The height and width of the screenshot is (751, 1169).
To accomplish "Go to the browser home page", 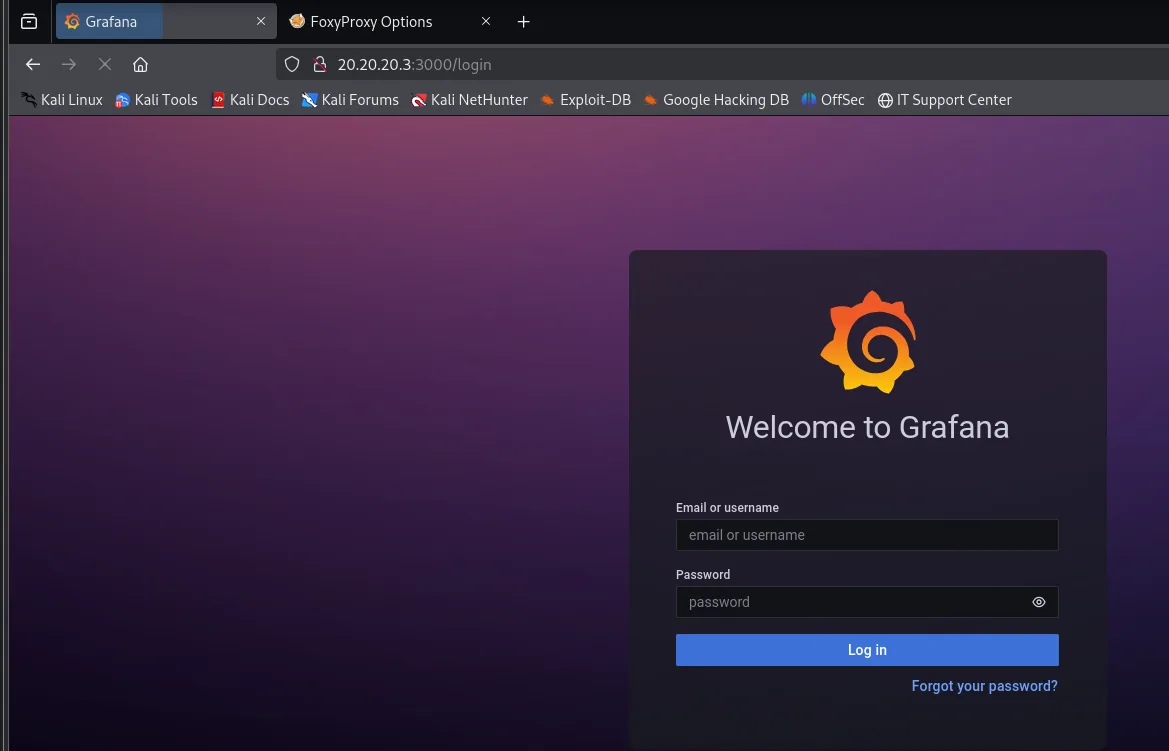I will pyautogui.click(x=140, y=65).
